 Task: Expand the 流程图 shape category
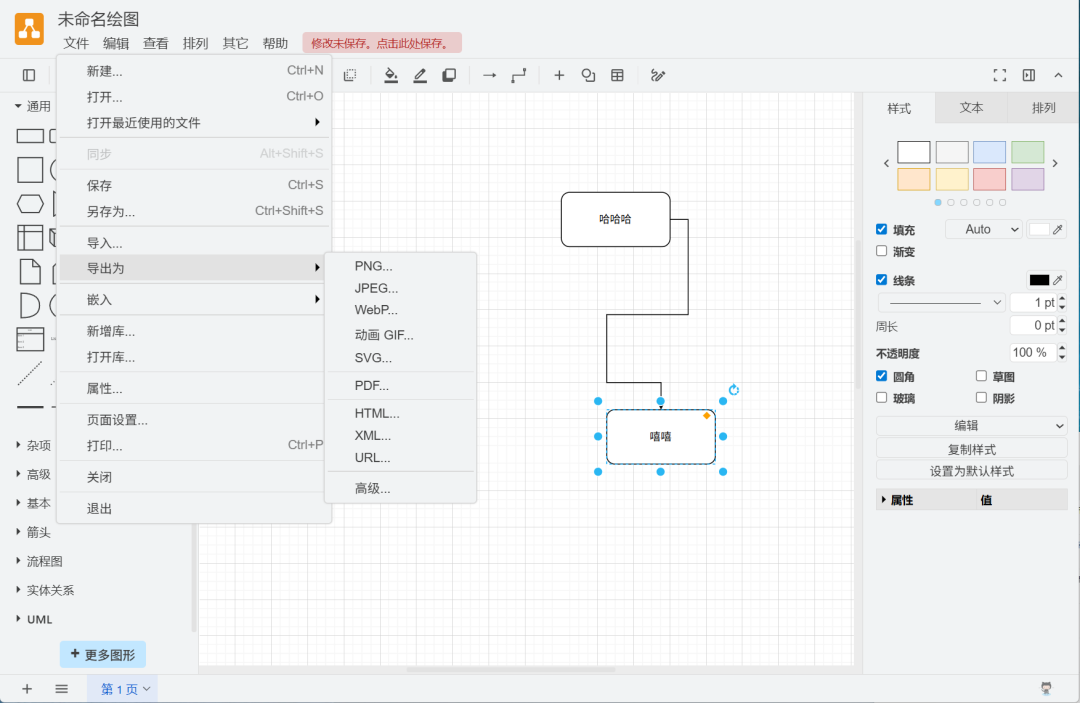pyautogui.click(x=44, y=561)
